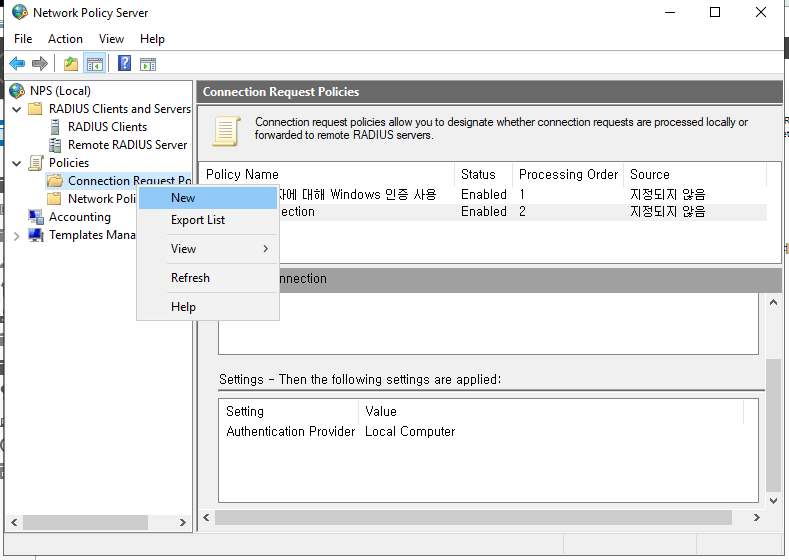Collapse RADIUS Clients and Servers node
This screenshot has height=560, width=789.
click(17, 109)
